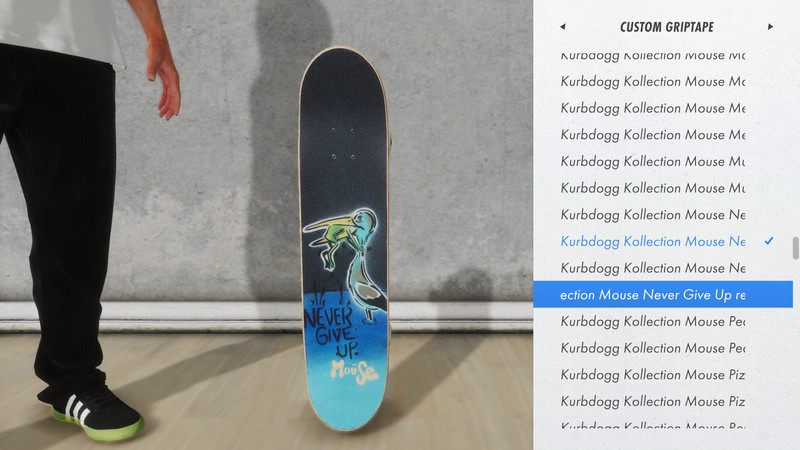
Task: Pick the lower Kurbdogg Mouse Mu entry
Action: pos(653,188)
